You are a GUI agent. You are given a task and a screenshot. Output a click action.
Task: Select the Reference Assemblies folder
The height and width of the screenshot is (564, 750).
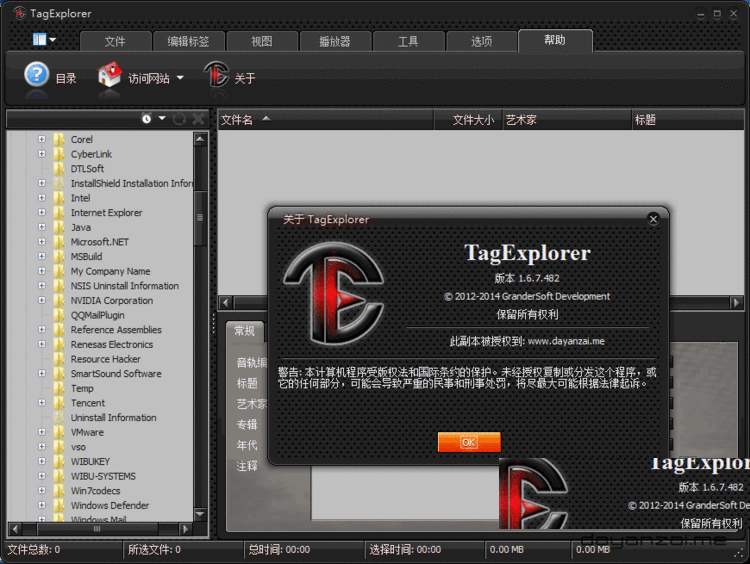(x=116, y=330)
